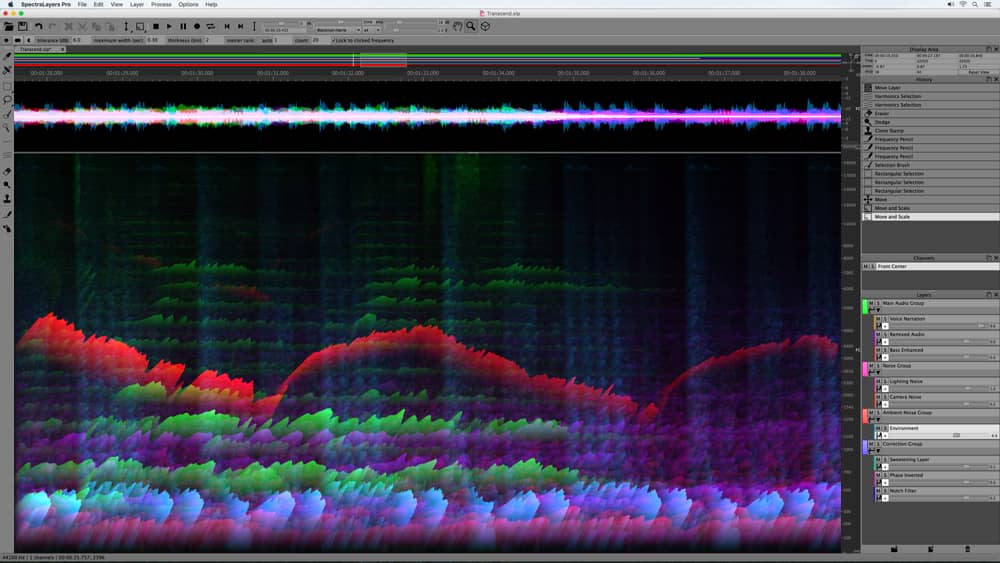Screen dimensions: 1000x563
Task: Click the Record button in transport
Action: click(x=197, y=26)
